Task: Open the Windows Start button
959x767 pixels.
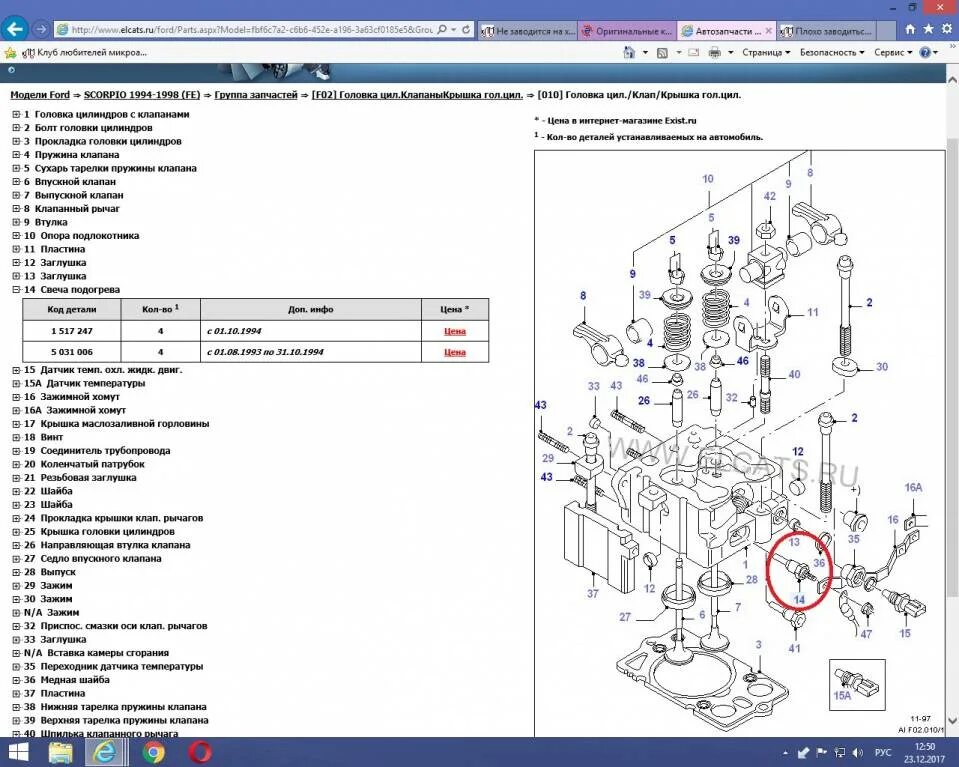Action: pos(17,752)
